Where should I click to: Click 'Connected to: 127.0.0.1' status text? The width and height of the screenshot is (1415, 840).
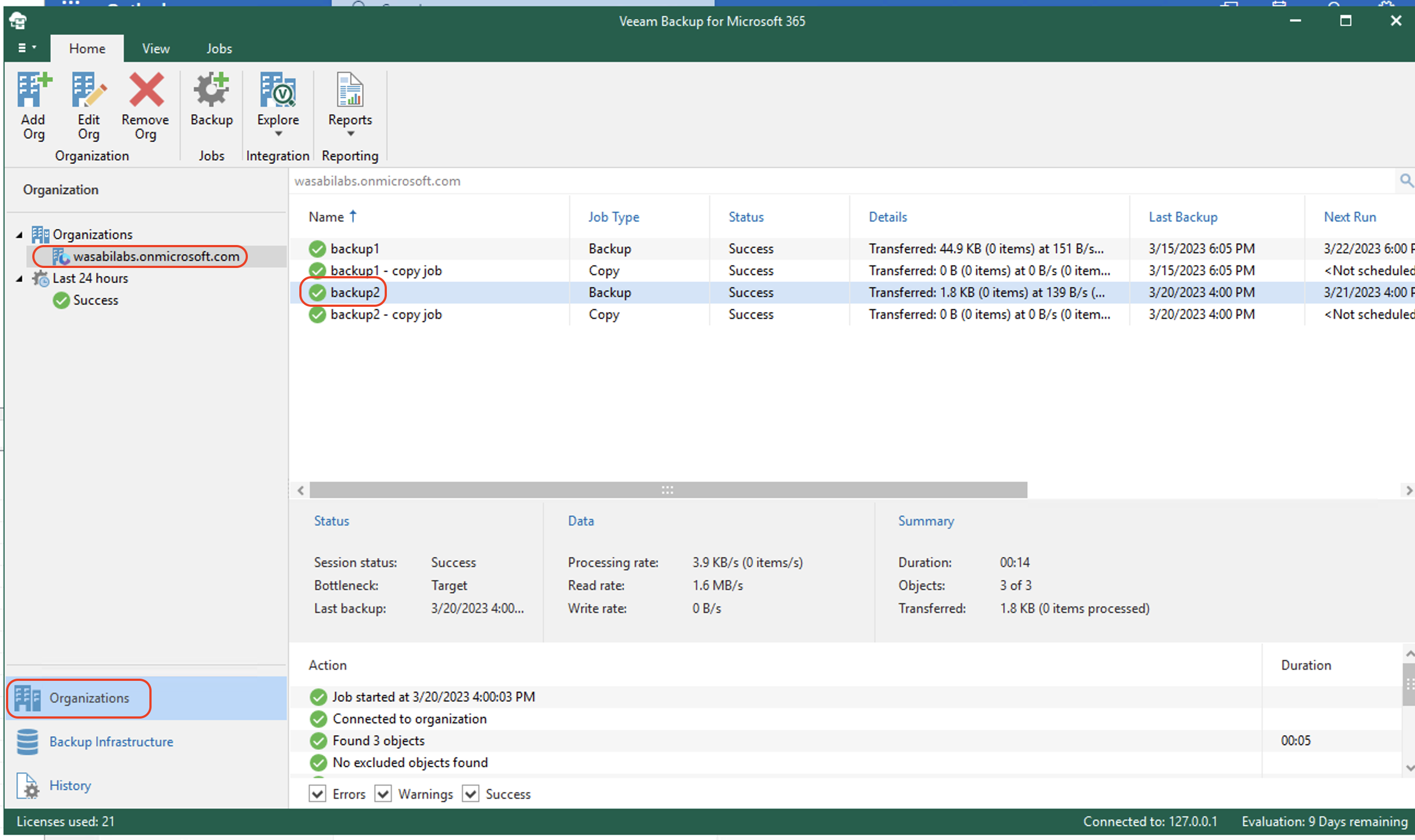[x=1150, y=821]
